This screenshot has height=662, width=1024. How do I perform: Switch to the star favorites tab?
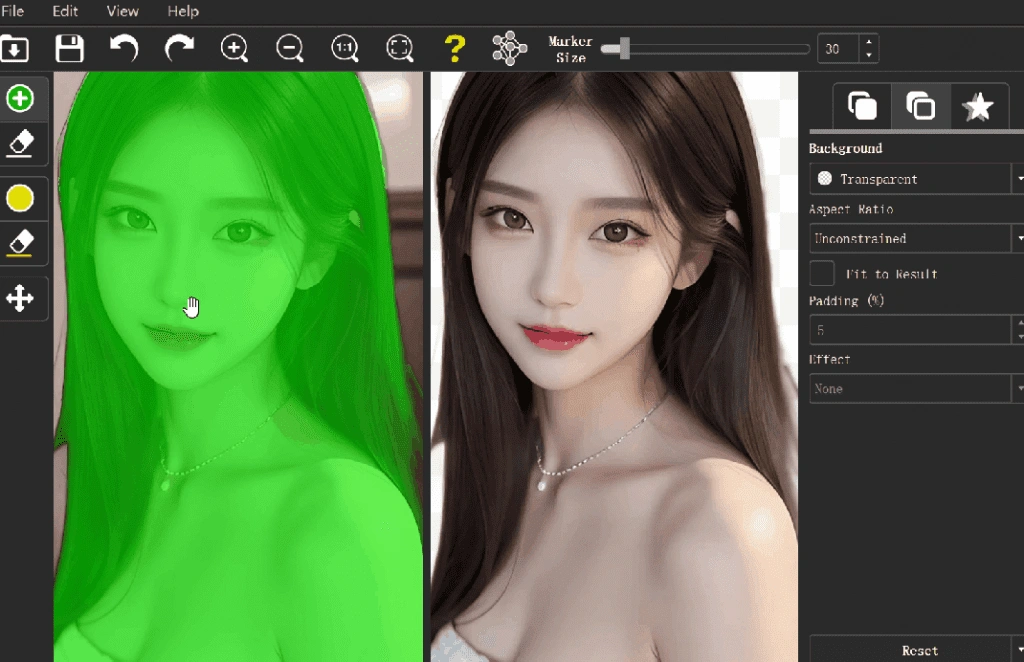click(977, 106)
